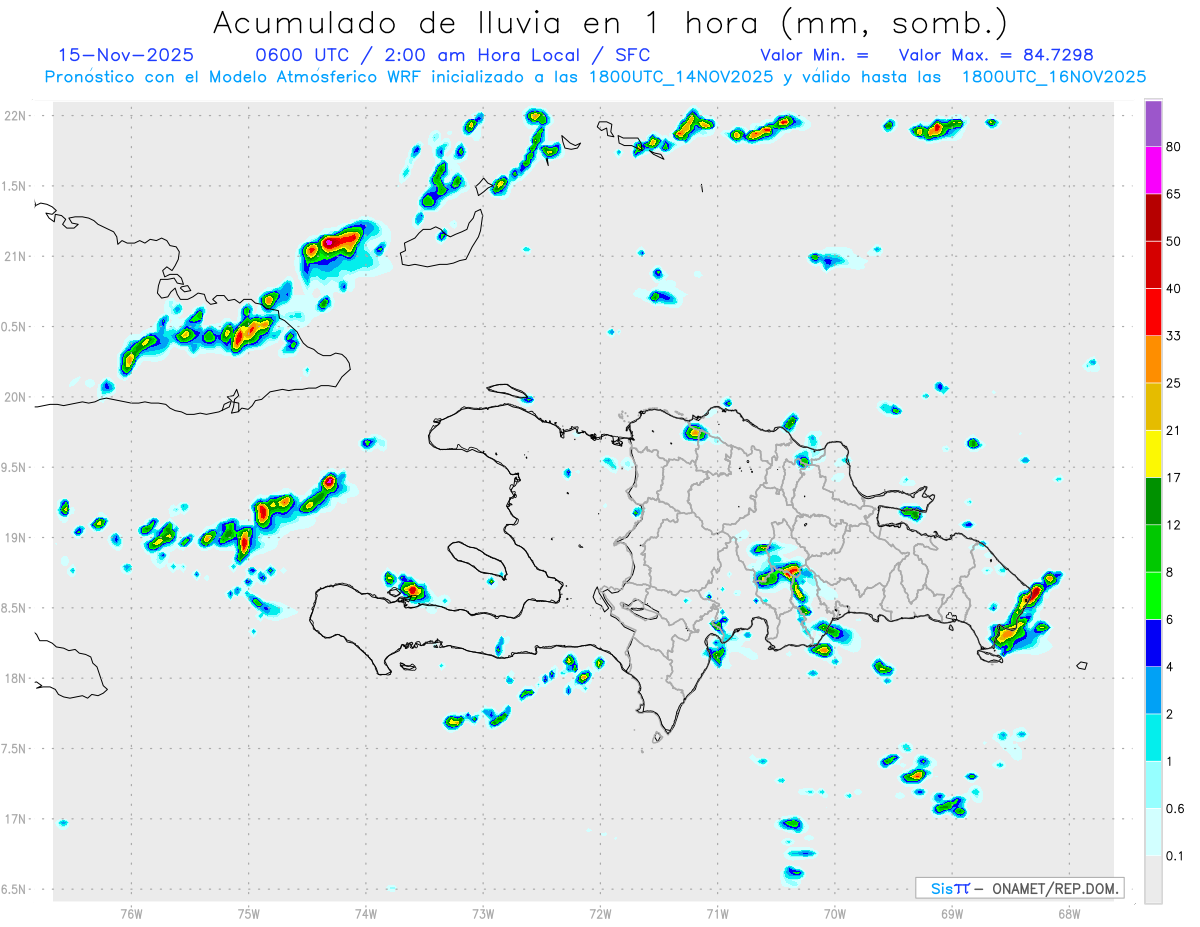This screenshot has height=927, width=1200.
Task: Click the 71W longitude label
Action: (717, 913)
